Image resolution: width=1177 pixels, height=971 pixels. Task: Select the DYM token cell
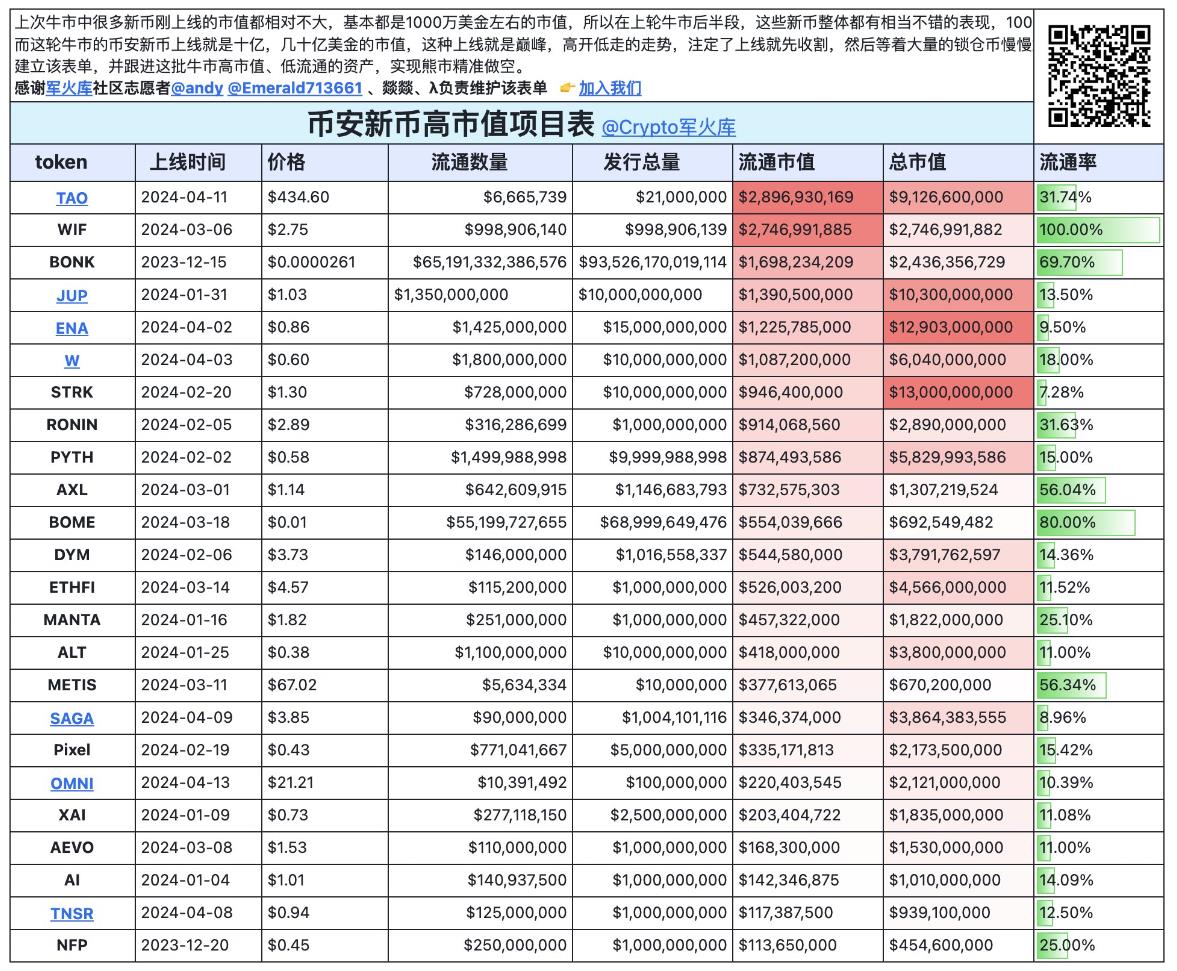[x=72, y=555]
